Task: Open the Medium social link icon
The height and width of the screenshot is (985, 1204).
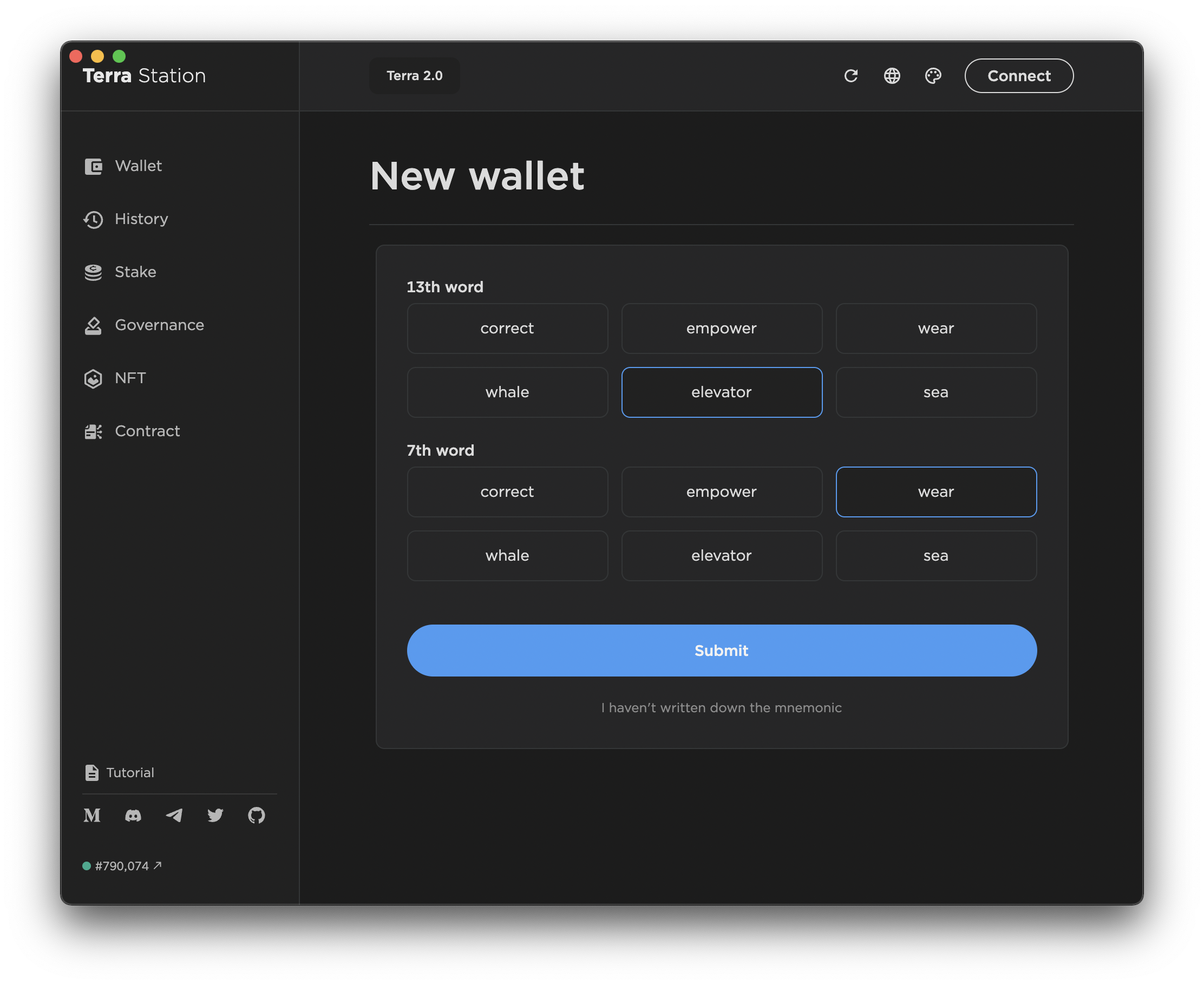Action: (92, 816)
